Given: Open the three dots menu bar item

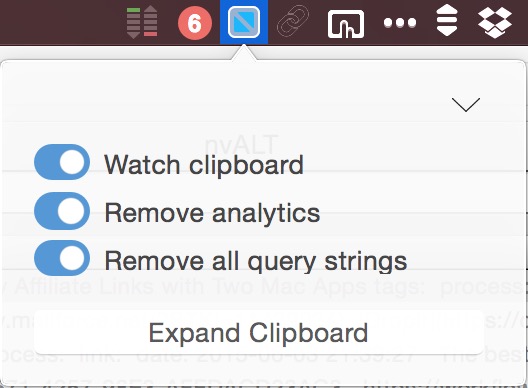Looking at the screenshot, I should pos(400,23).
